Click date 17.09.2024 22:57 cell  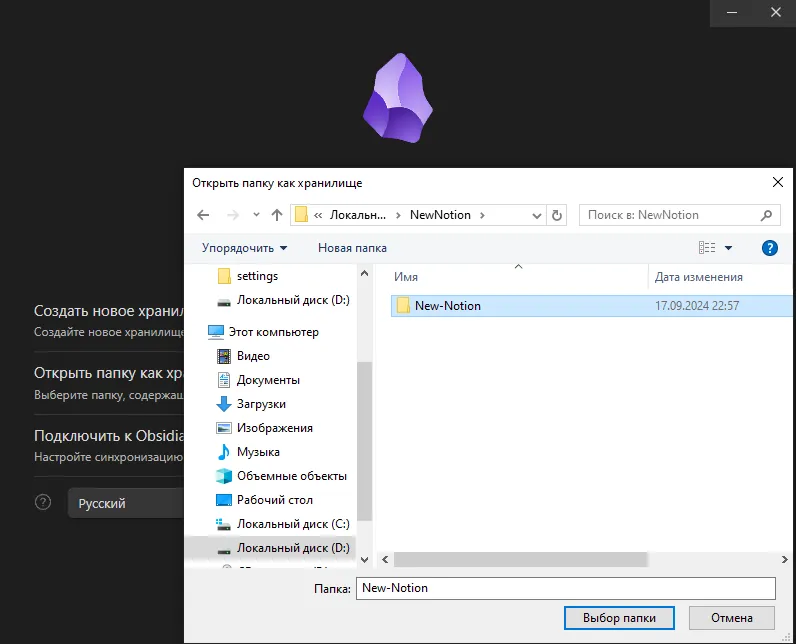(696, 306)
